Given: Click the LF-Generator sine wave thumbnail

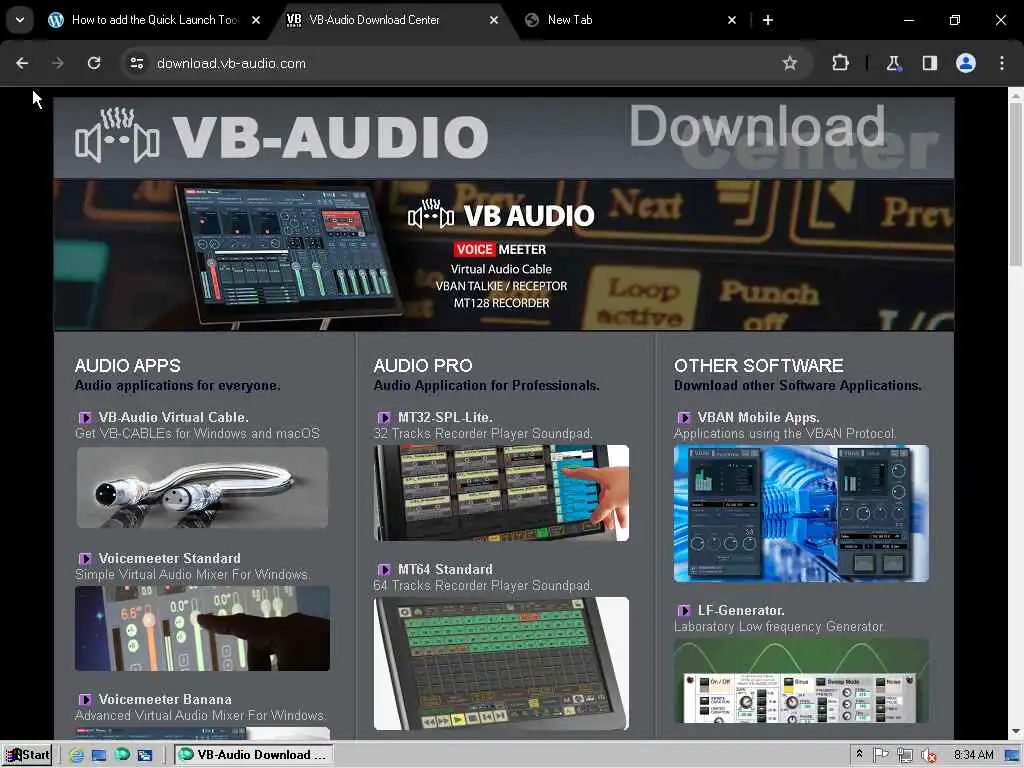Looking at the screenshot, I should tap(801, 681).
